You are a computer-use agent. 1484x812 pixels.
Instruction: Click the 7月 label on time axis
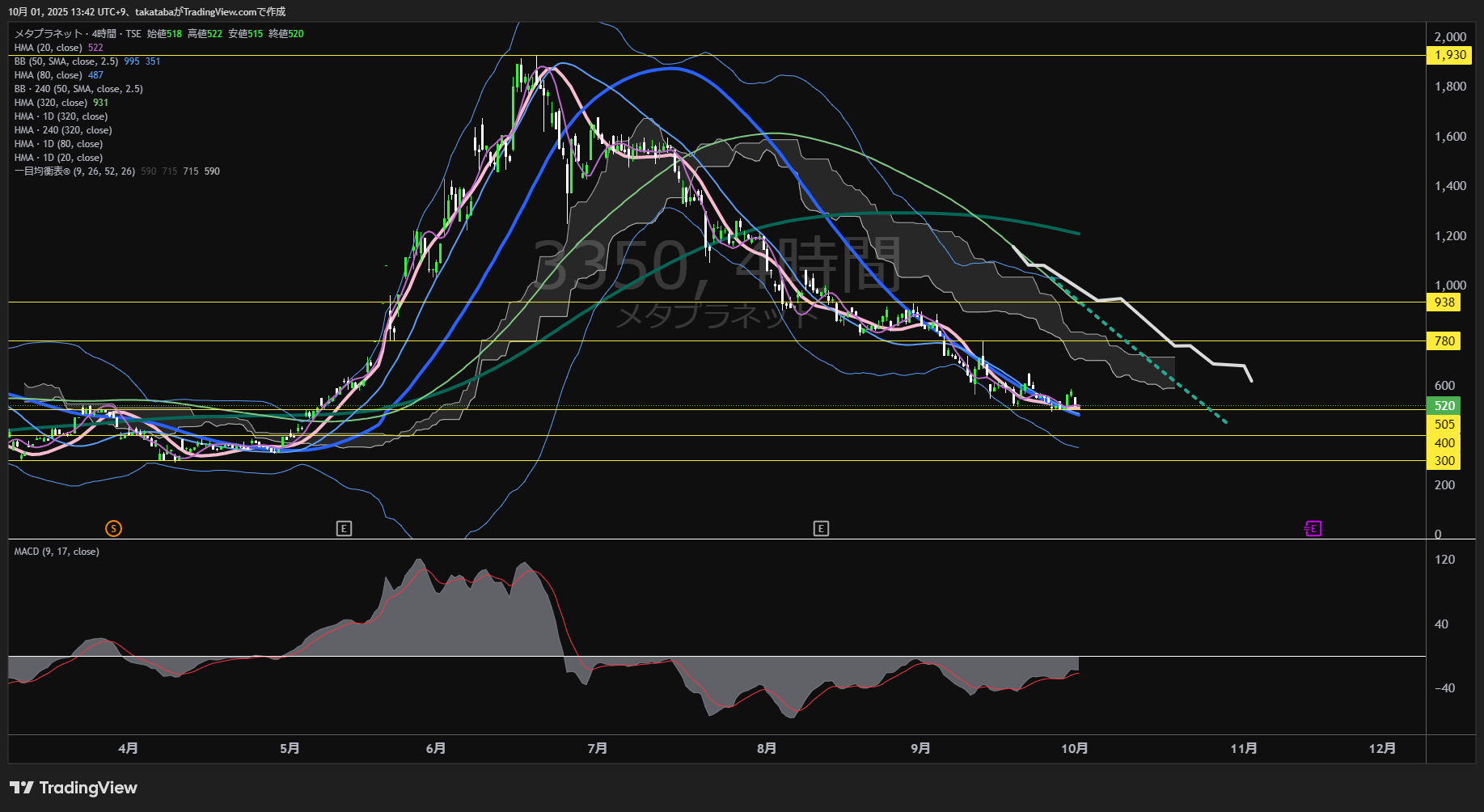[x=597, y=749]
